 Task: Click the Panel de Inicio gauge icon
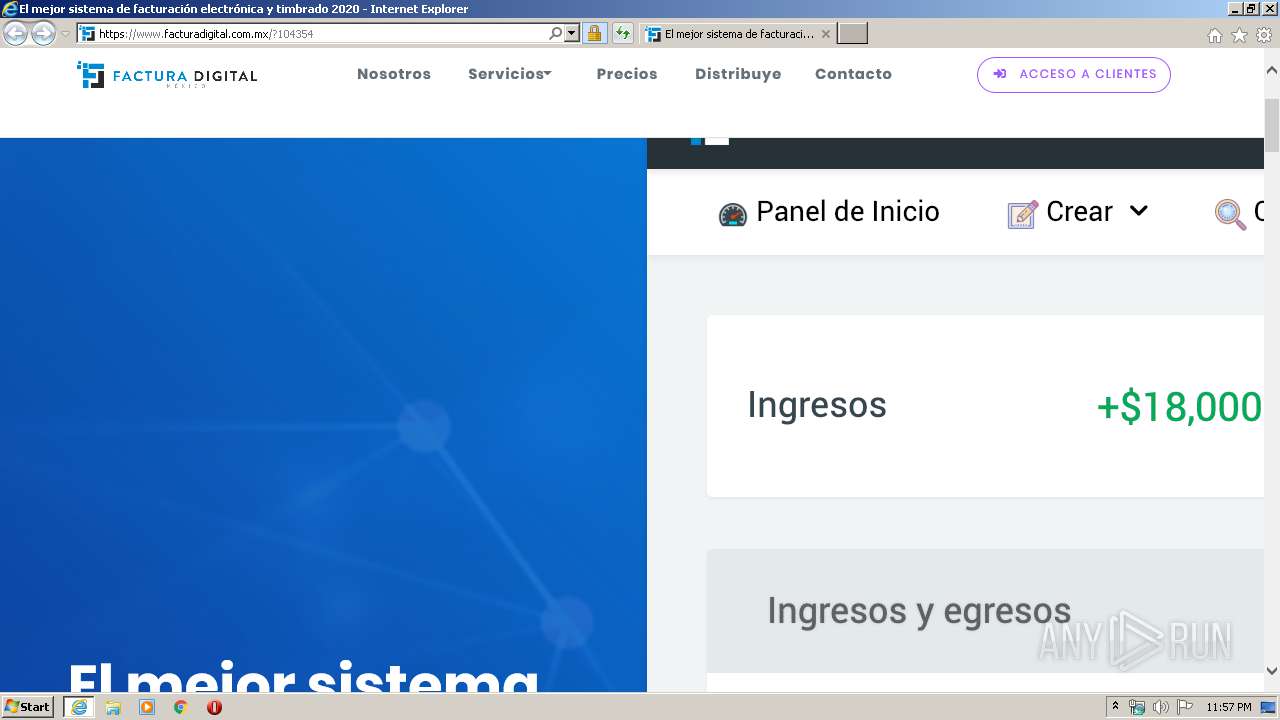[733, 214]
